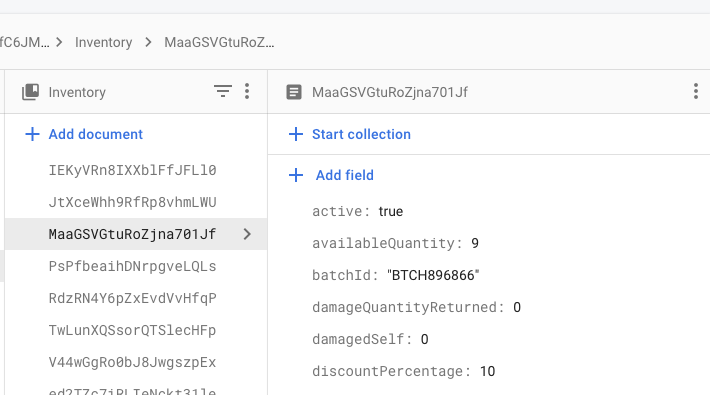Click the plus icon next to Start collection
The height and width of the screenshot is (395, 710).
coord(296,134)
